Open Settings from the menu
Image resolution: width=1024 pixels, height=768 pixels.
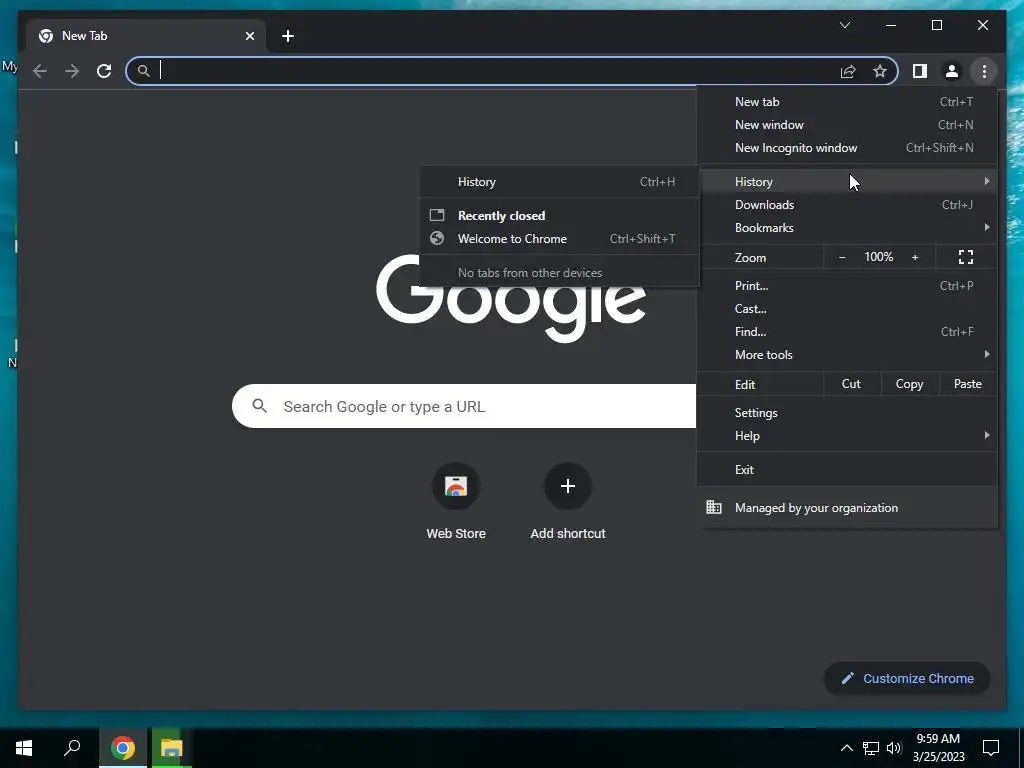click(847, 413)
